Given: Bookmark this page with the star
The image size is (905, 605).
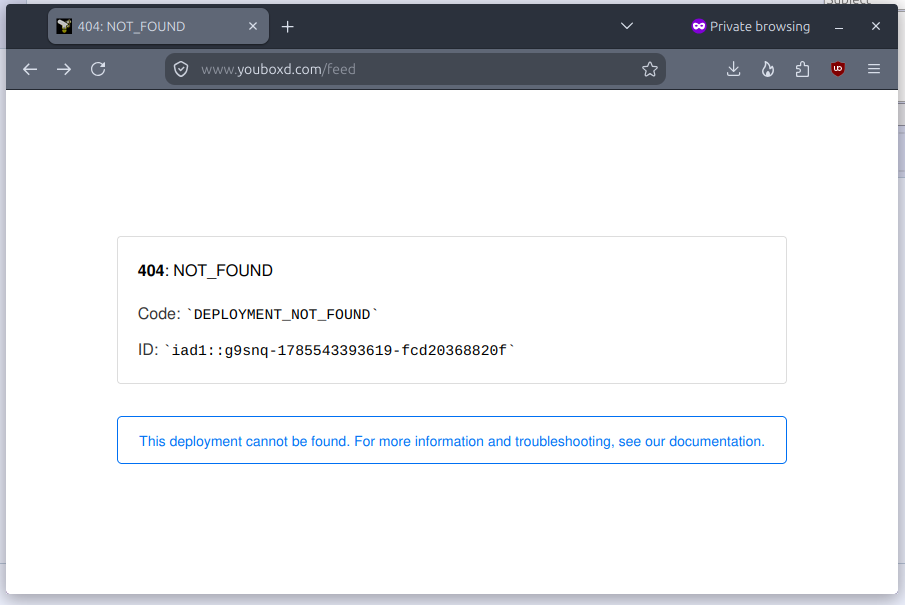Looking at the screenshot, I should [650, 69].
